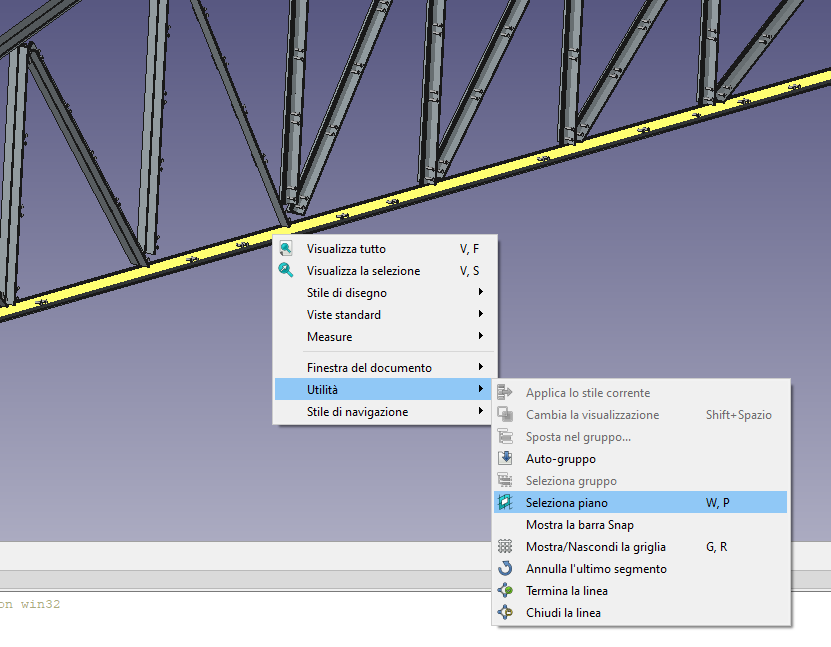The width and height of the screenshot is (831, 647).
Task: Click the 'W, P' shortcut text
Action: pyautogui.click(x=718, y=502)
